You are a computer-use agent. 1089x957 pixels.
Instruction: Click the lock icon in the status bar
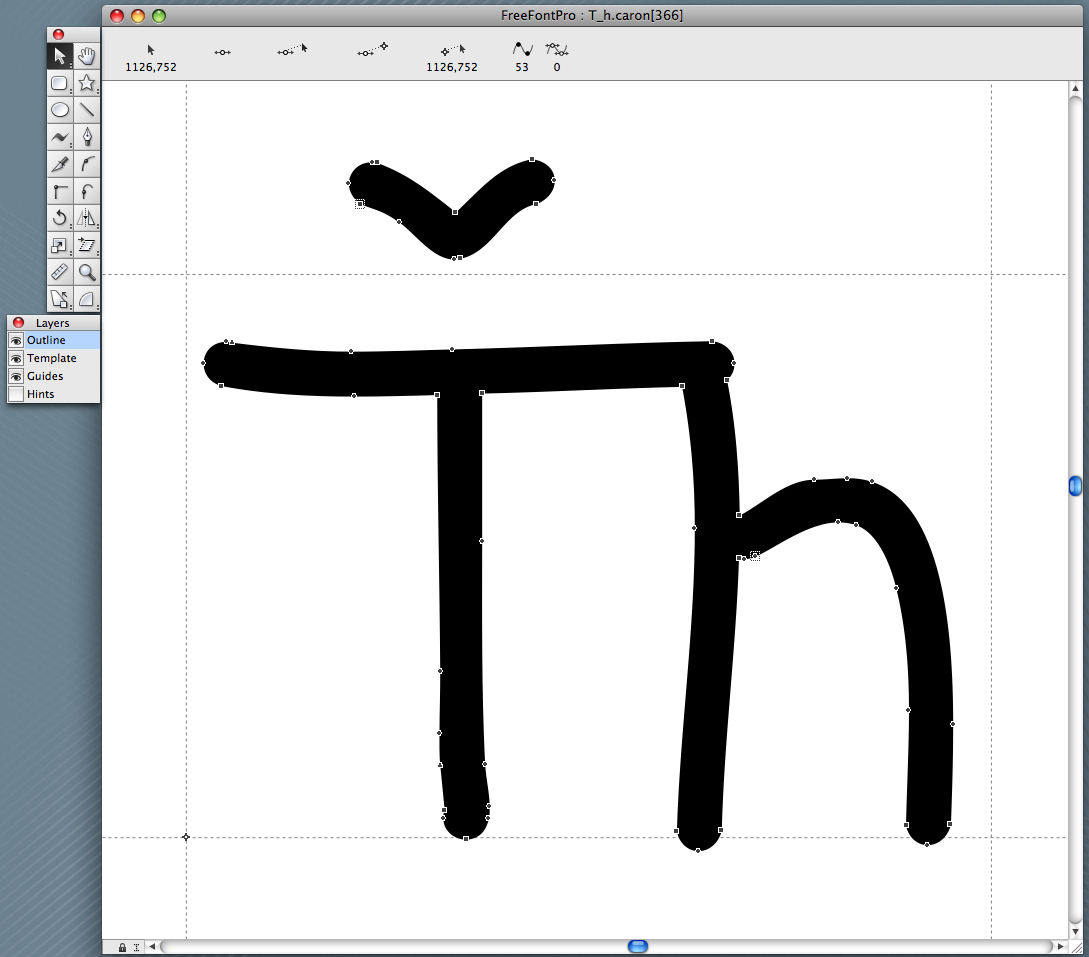point(122,947)
